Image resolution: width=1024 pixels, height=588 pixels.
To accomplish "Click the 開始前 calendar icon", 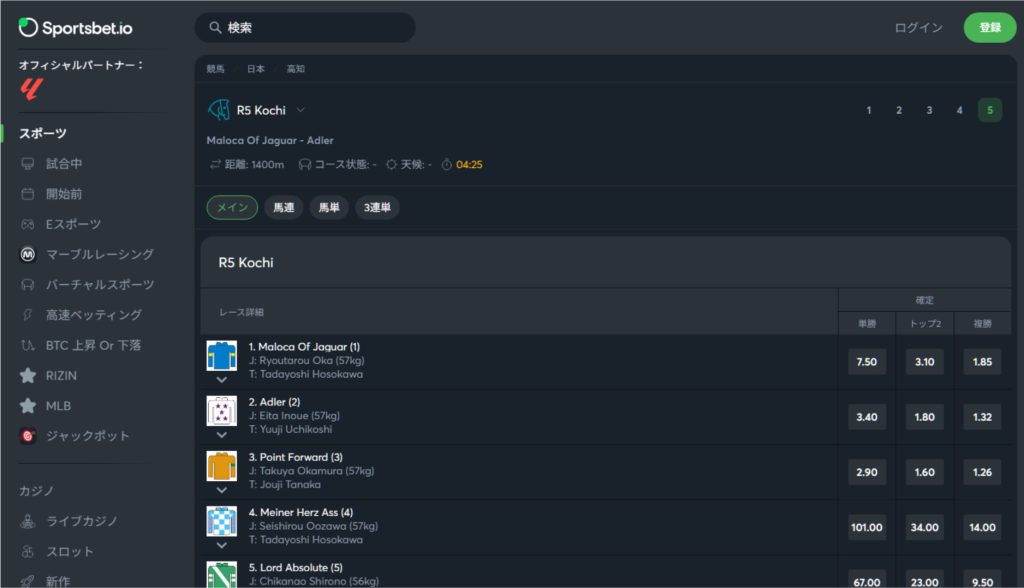I will pyautogui.click(x=27, y=194).
